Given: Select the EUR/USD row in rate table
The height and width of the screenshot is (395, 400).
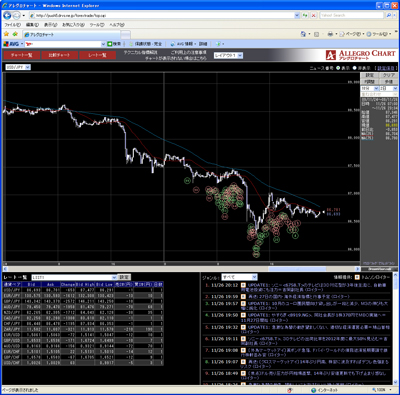Looking at the screenshot, I should point(83,335).
